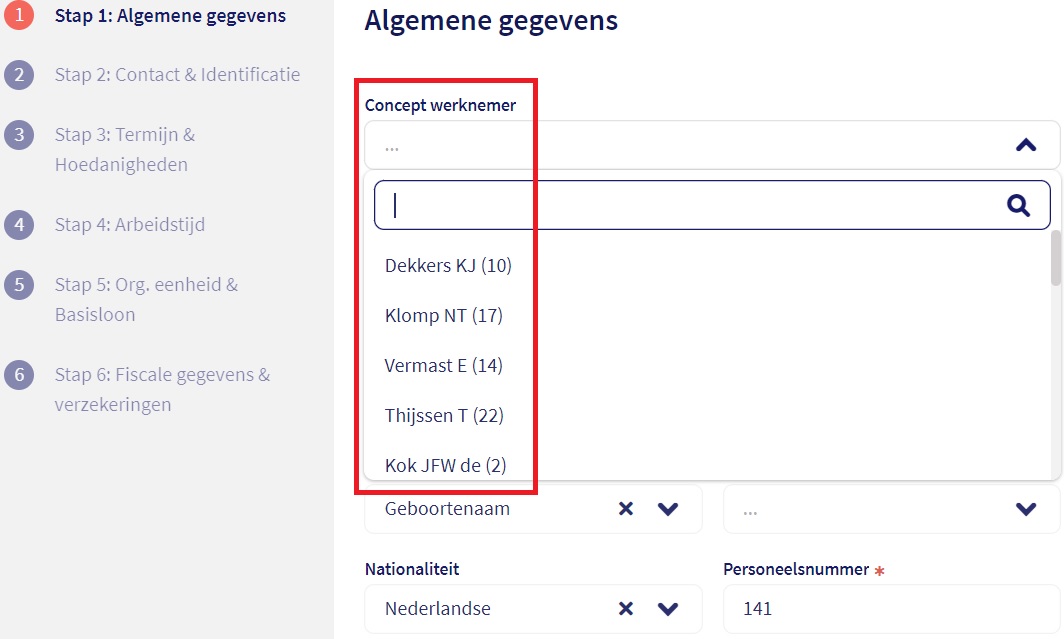This screenshot has width=1064, height=639.
Task: Pick Vermast E (14) from list
Action: tap(443, 366)
